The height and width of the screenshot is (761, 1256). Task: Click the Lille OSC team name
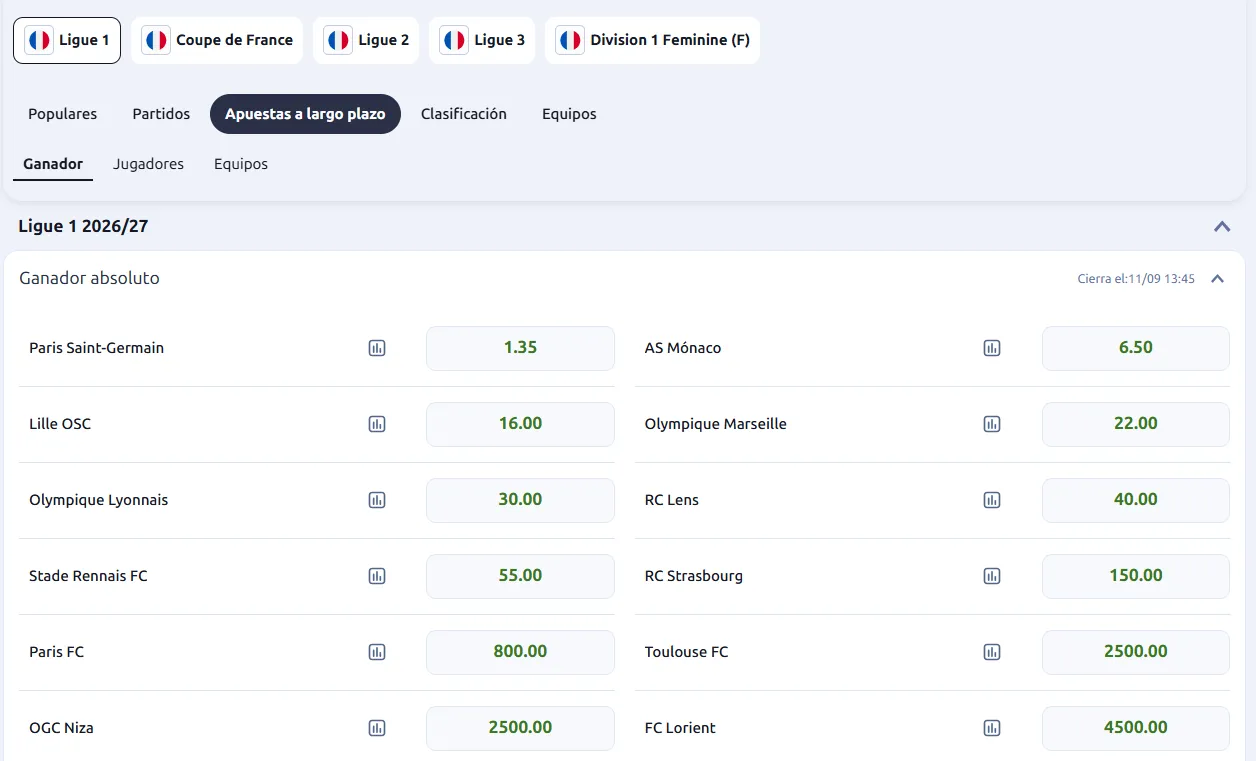coord(60,424)
